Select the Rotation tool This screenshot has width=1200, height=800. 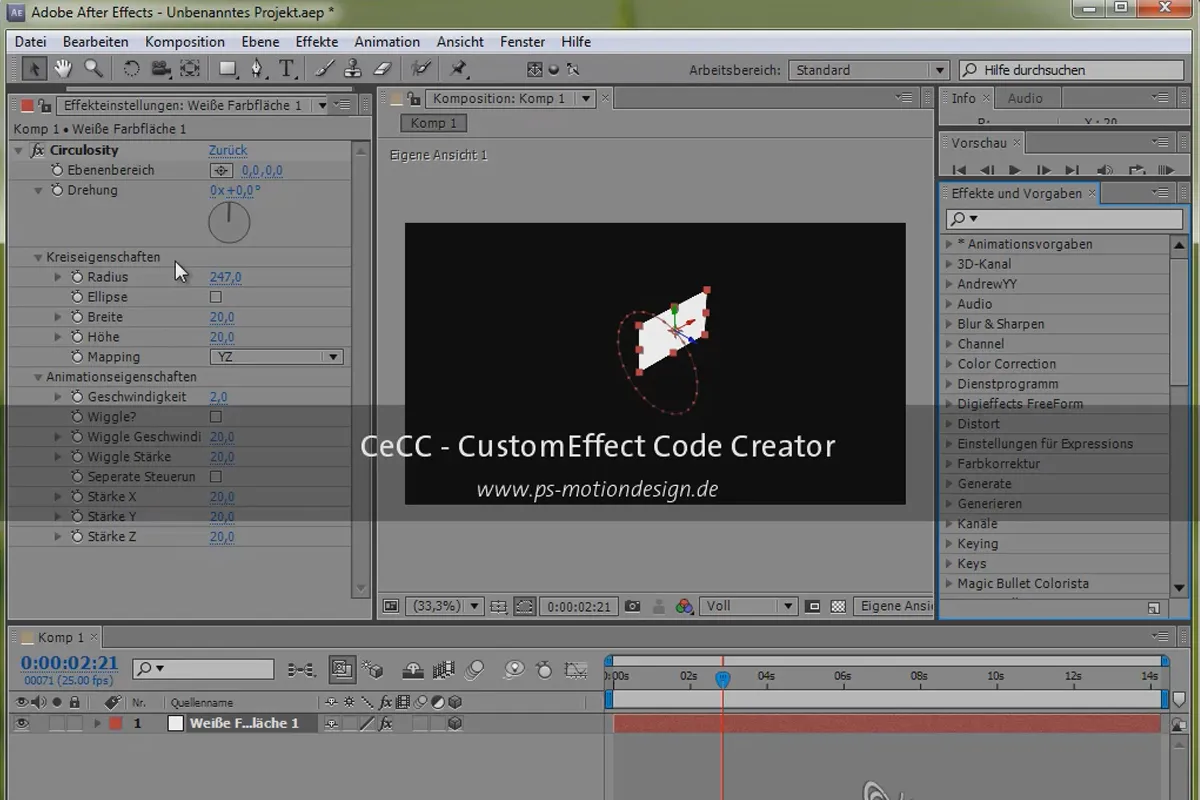pyautogui.click(x=131, y=68)
